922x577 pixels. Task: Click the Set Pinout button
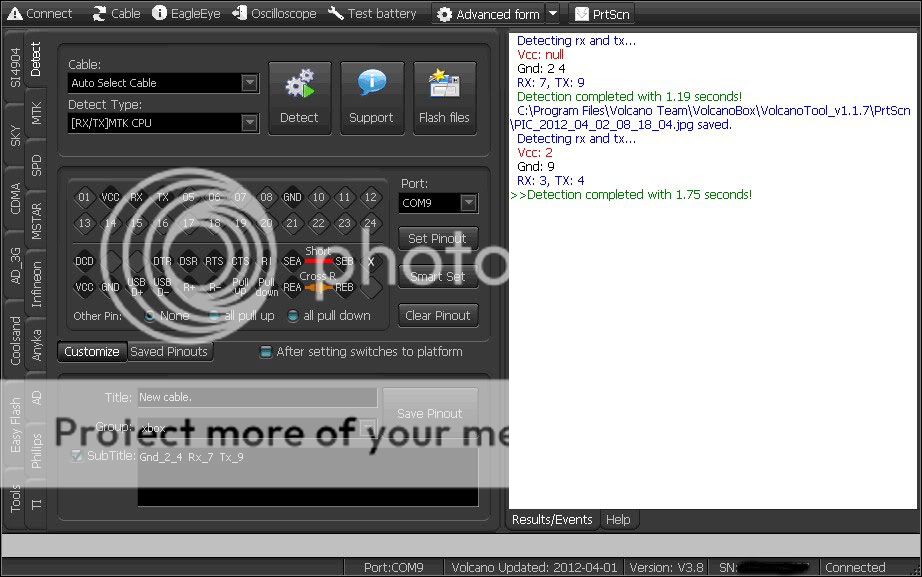[437, 238]
